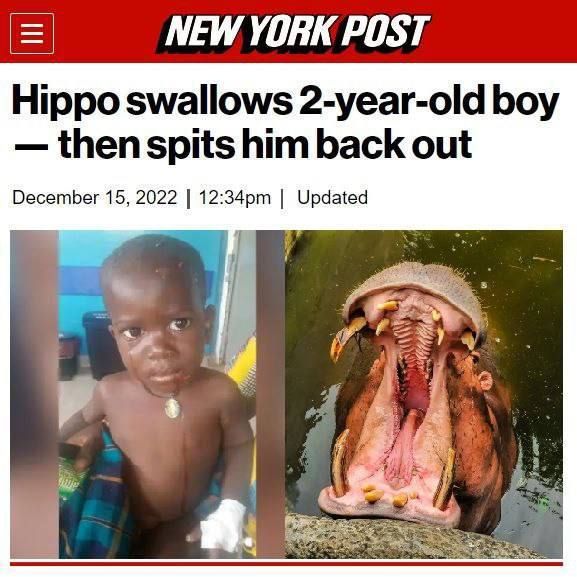
Task: Open the hippo open-mouth photo
Action: point(424,394)
